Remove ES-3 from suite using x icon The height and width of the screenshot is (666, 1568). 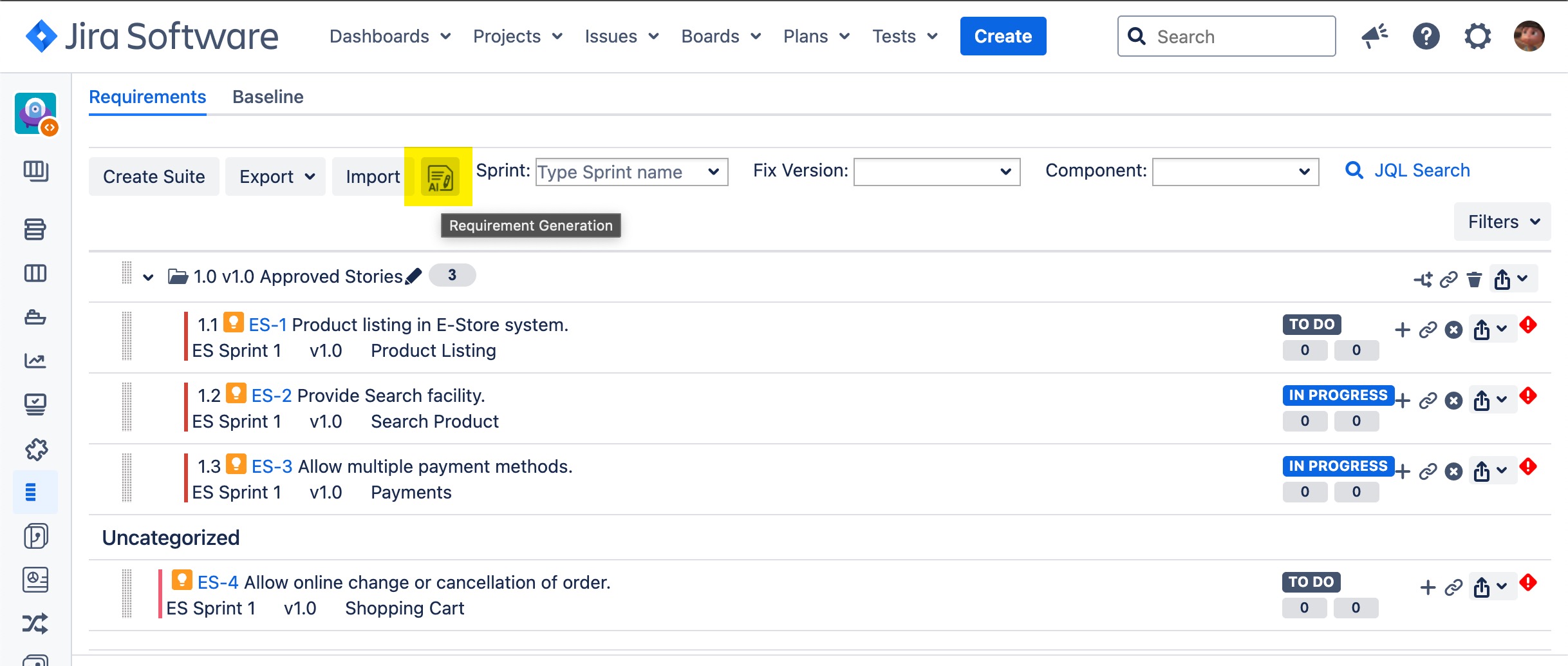[x=1453, y=471]
